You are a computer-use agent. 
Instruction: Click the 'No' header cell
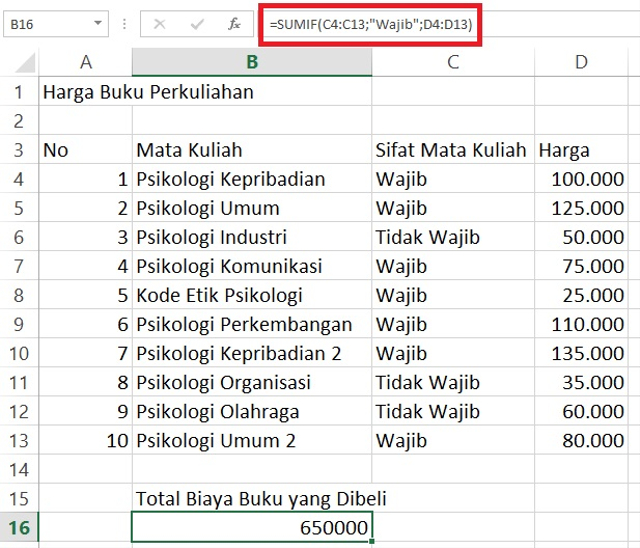pyautogui.click(x=85, y=150)
